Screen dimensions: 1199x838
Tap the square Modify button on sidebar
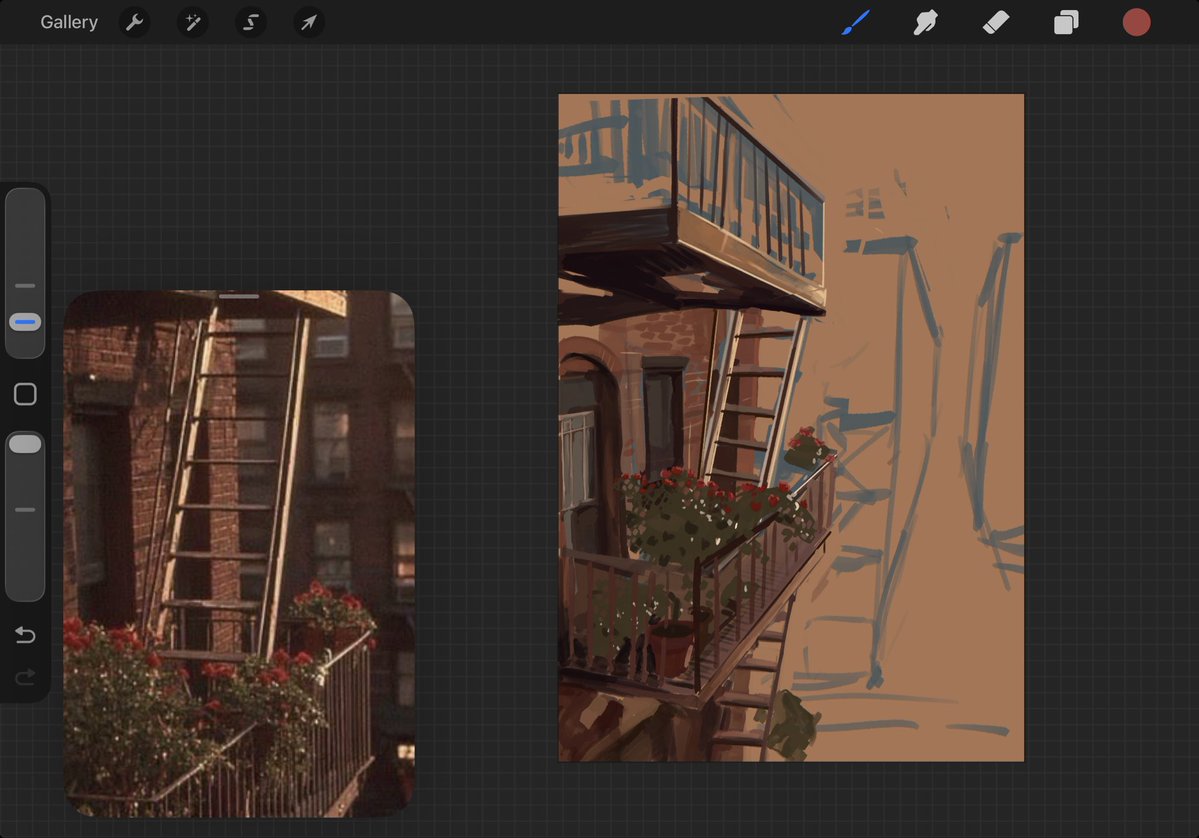coord(25,394)
